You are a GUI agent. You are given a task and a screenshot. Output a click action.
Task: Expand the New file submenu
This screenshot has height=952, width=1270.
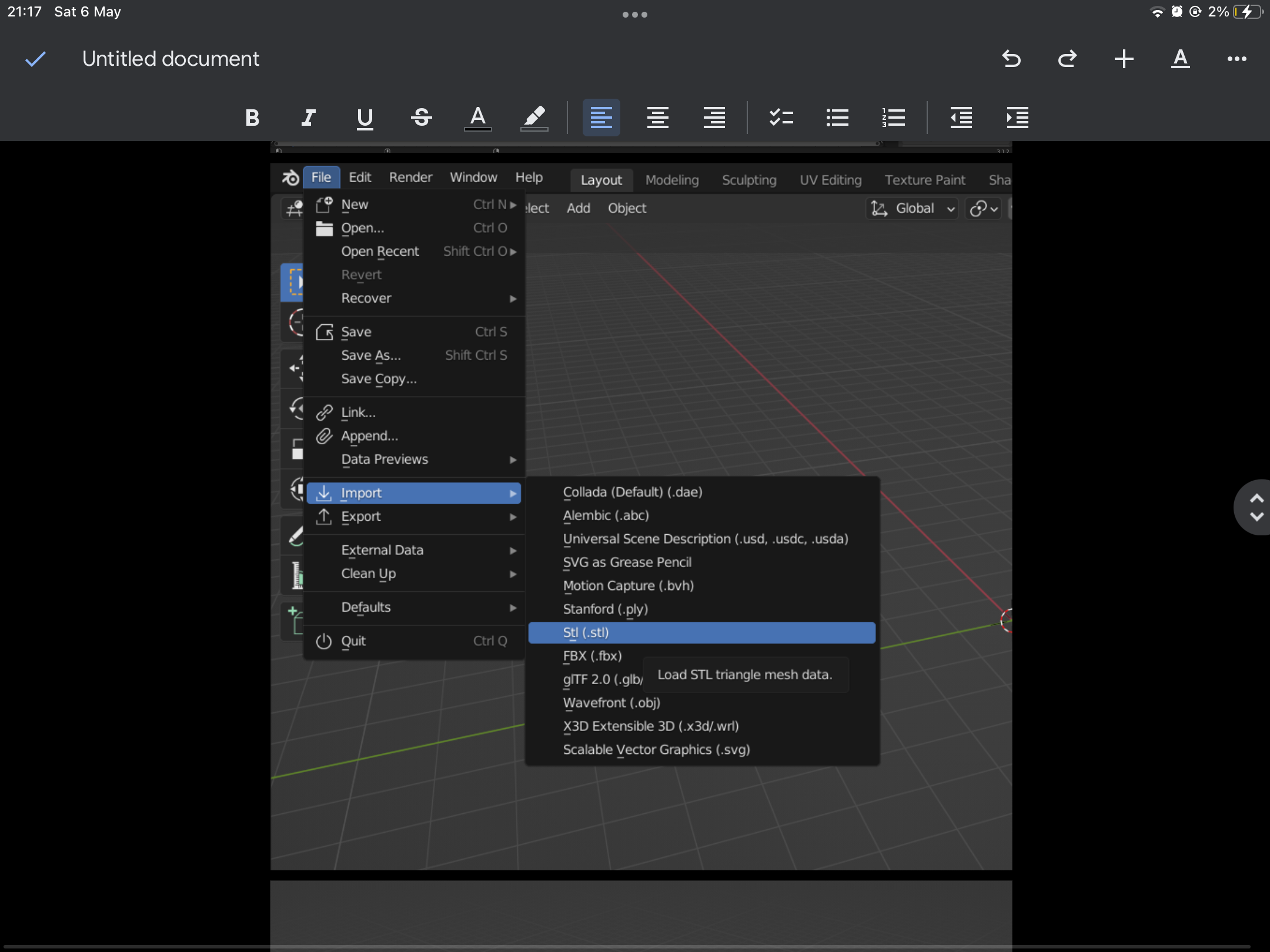point(415,205)
